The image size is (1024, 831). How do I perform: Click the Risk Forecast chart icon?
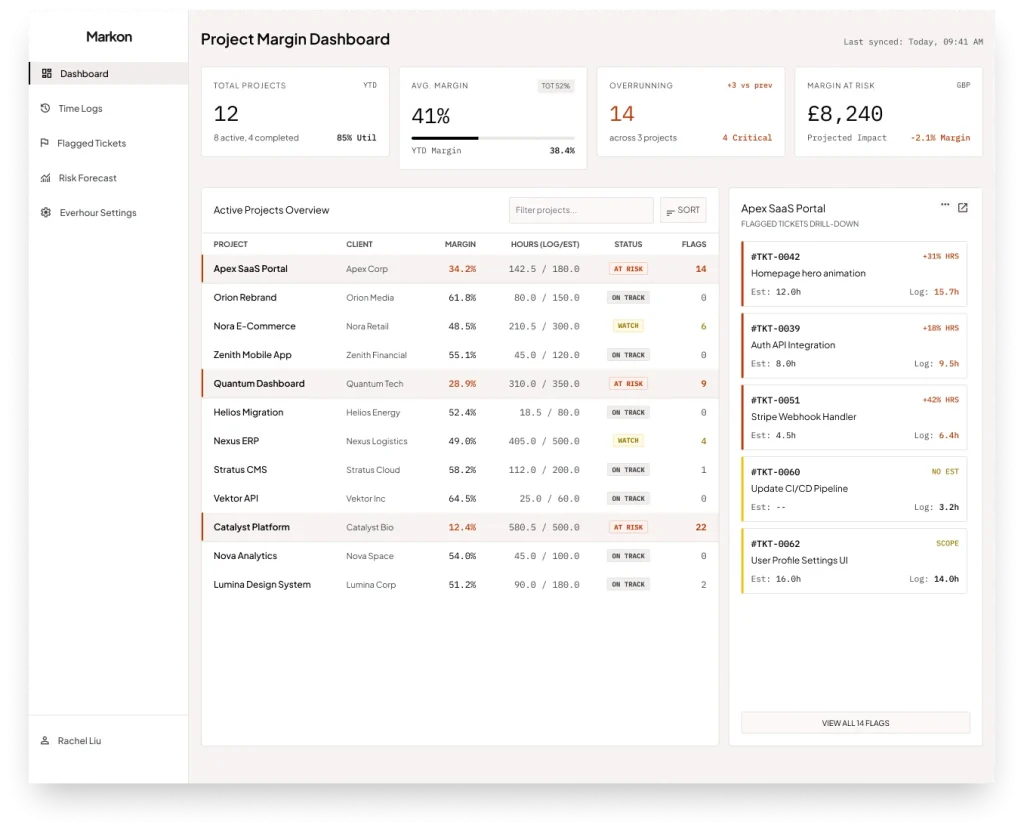[x=45, y=177]
